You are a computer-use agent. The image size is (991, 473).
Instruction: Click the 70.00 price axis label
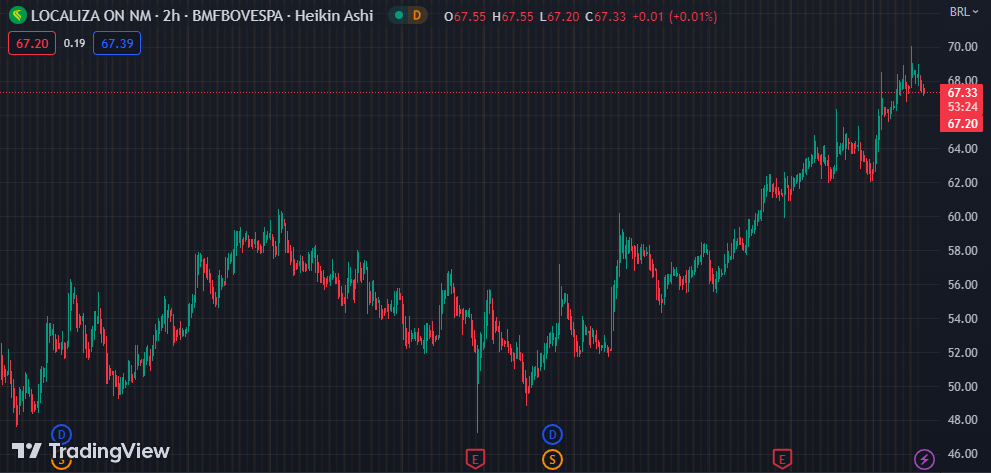pos(963,47)
